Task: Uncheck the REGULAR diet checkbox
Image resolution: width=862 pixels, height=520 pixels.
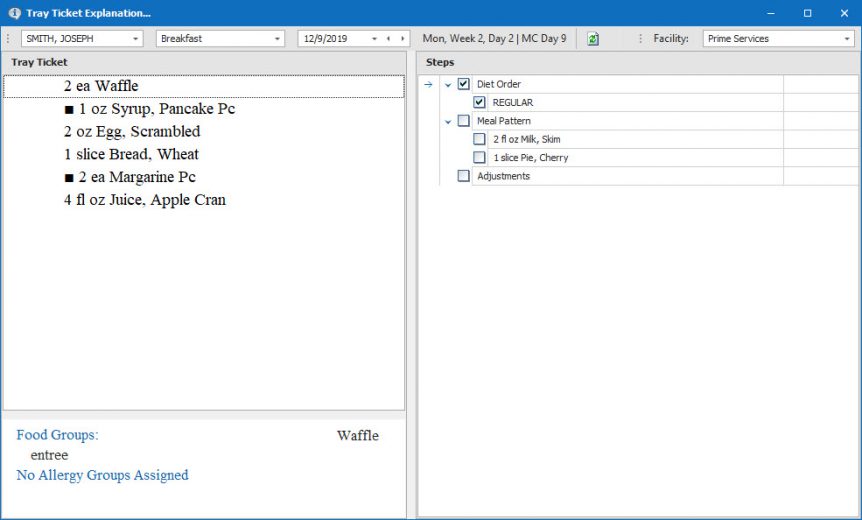Action: pos(479,102)
